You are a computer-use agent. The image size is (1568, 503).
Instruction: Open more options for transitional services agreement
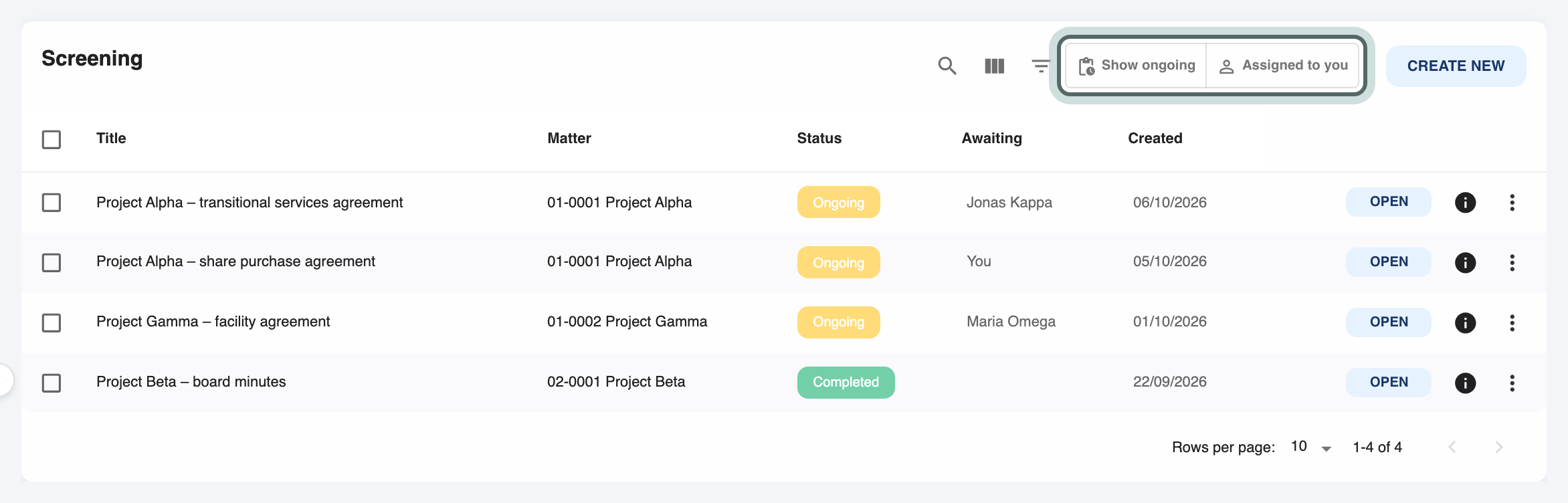(1512, 202)
